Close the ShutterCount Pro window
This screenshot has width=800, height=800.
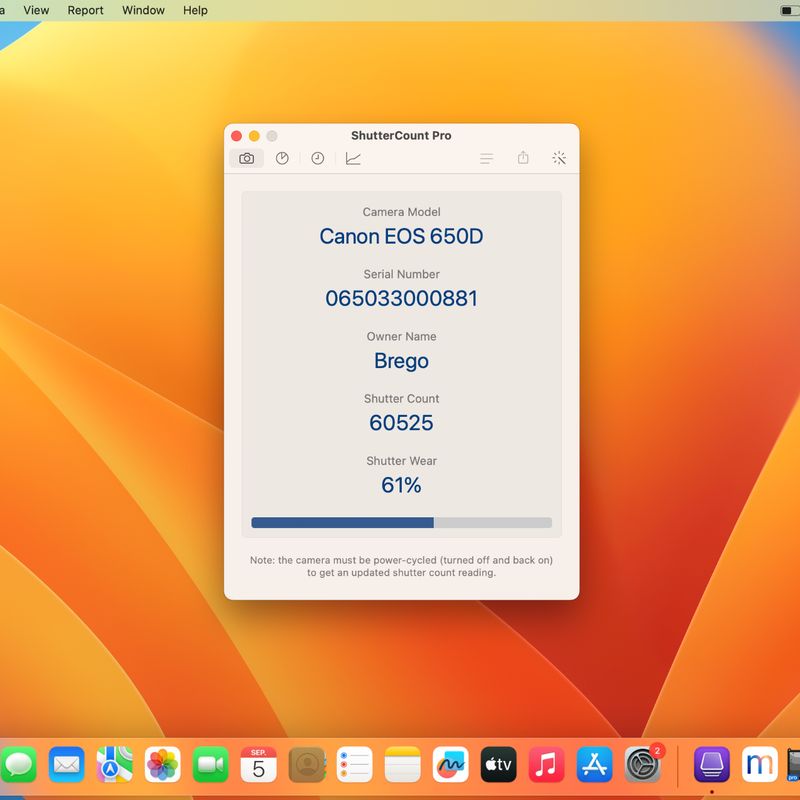pyautogui.click(x=236, y=136)
